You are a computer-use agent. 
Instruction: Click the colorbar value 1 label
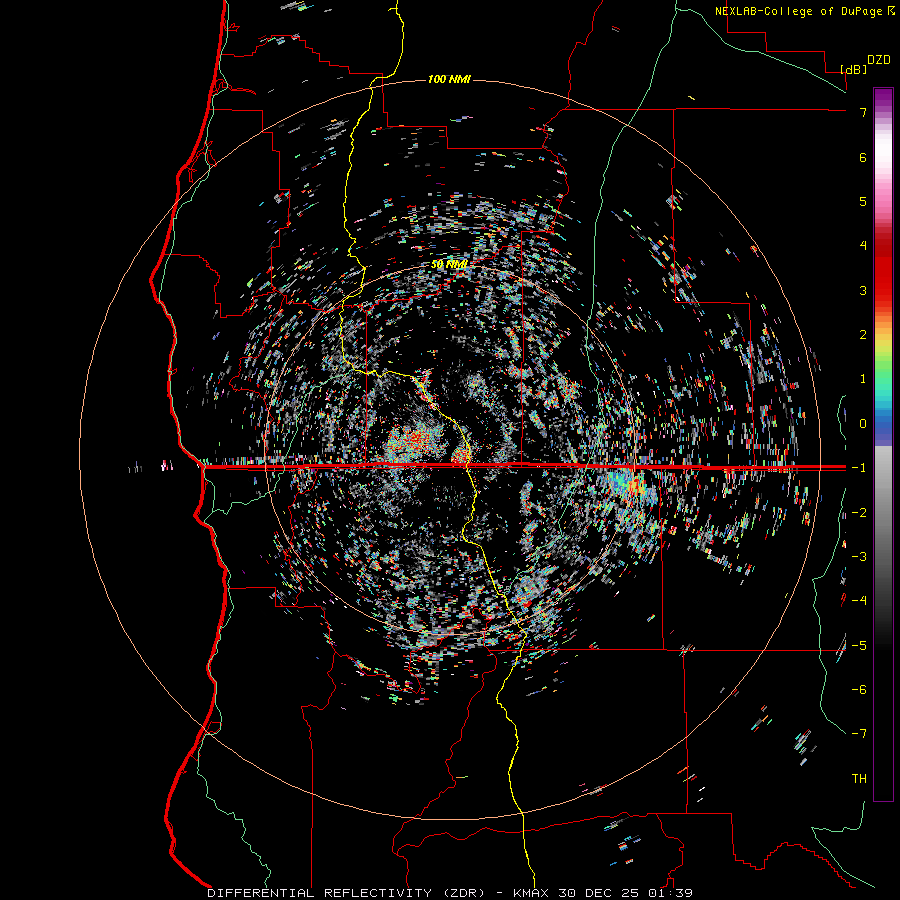pos(863,379)
